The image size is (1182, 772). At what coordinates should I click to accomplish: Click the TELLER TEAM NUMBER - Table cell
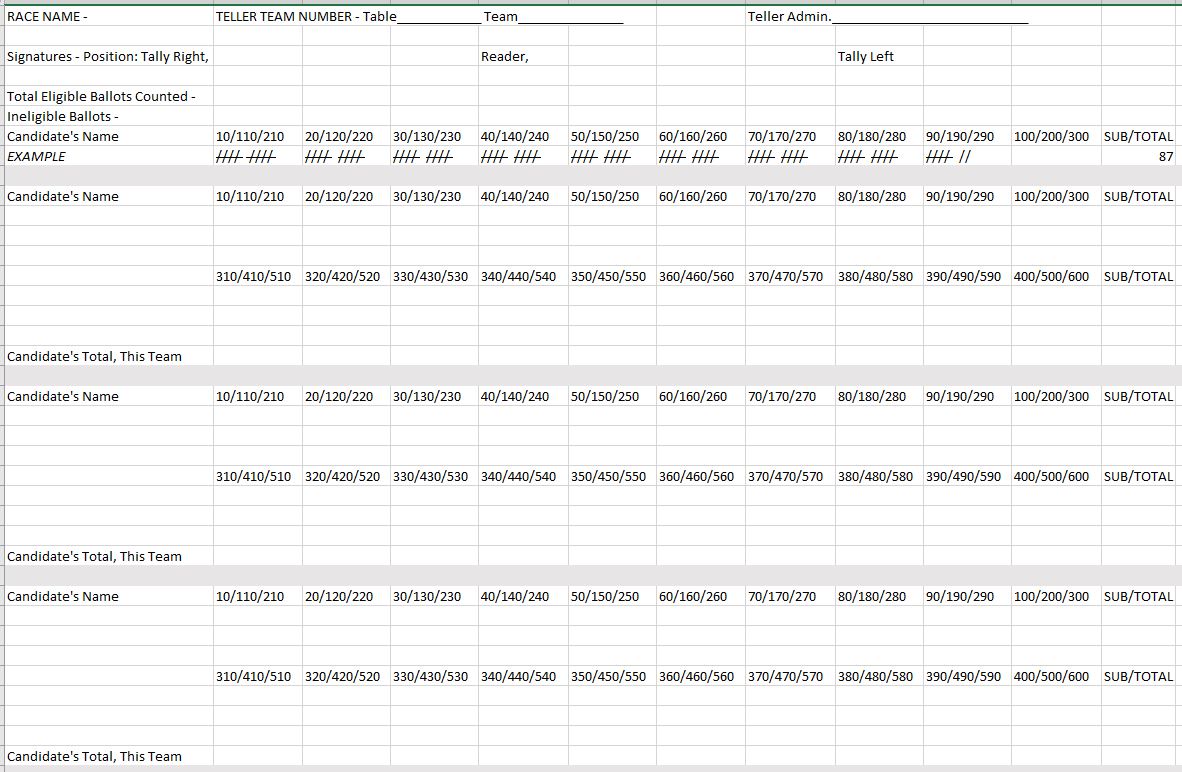coord(306,17)
